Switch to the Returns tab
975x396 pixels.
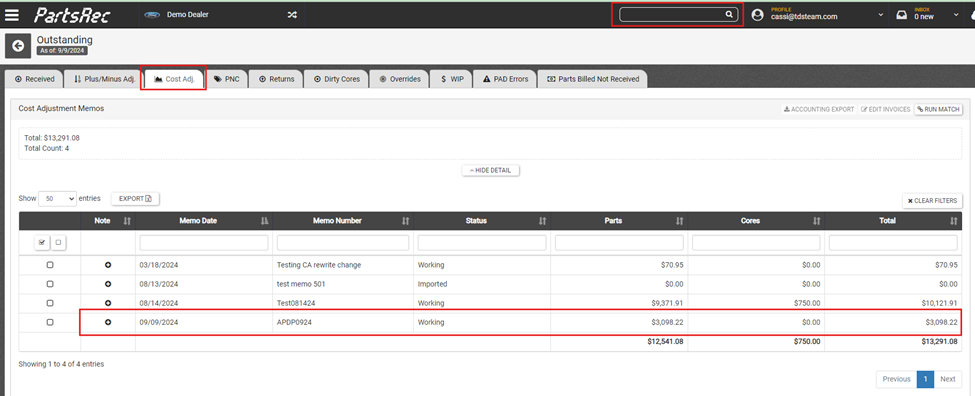[x=277, y=79]
